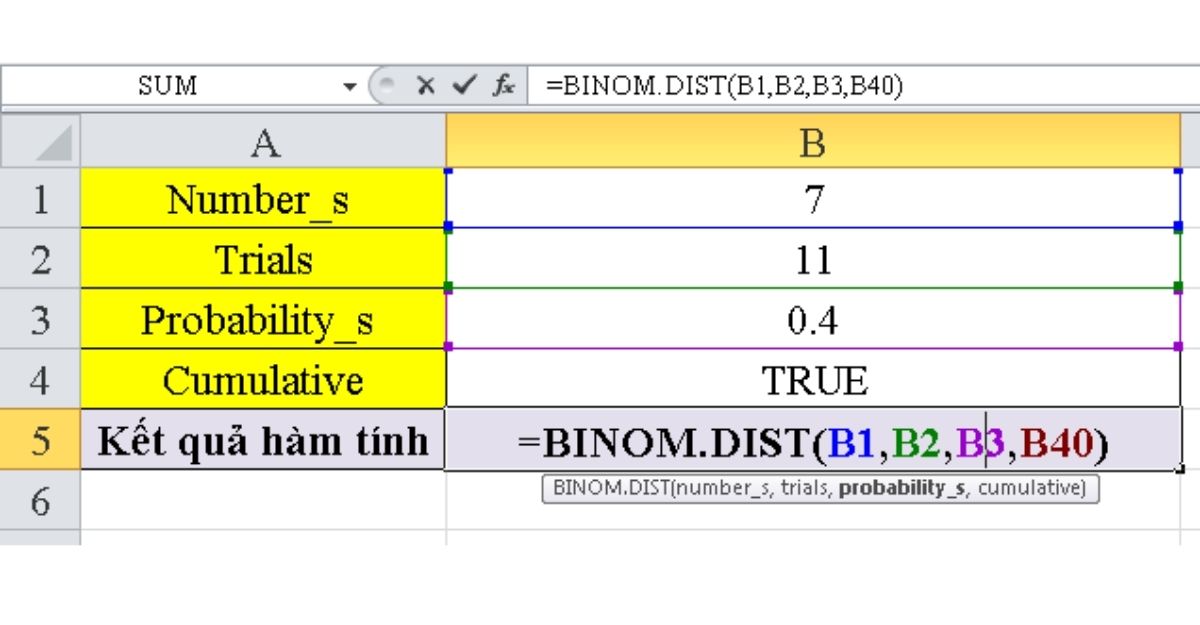Screen dimensions: 1200x625
Task: Select cell B2 containing 11
Action: tap(812, 260)
